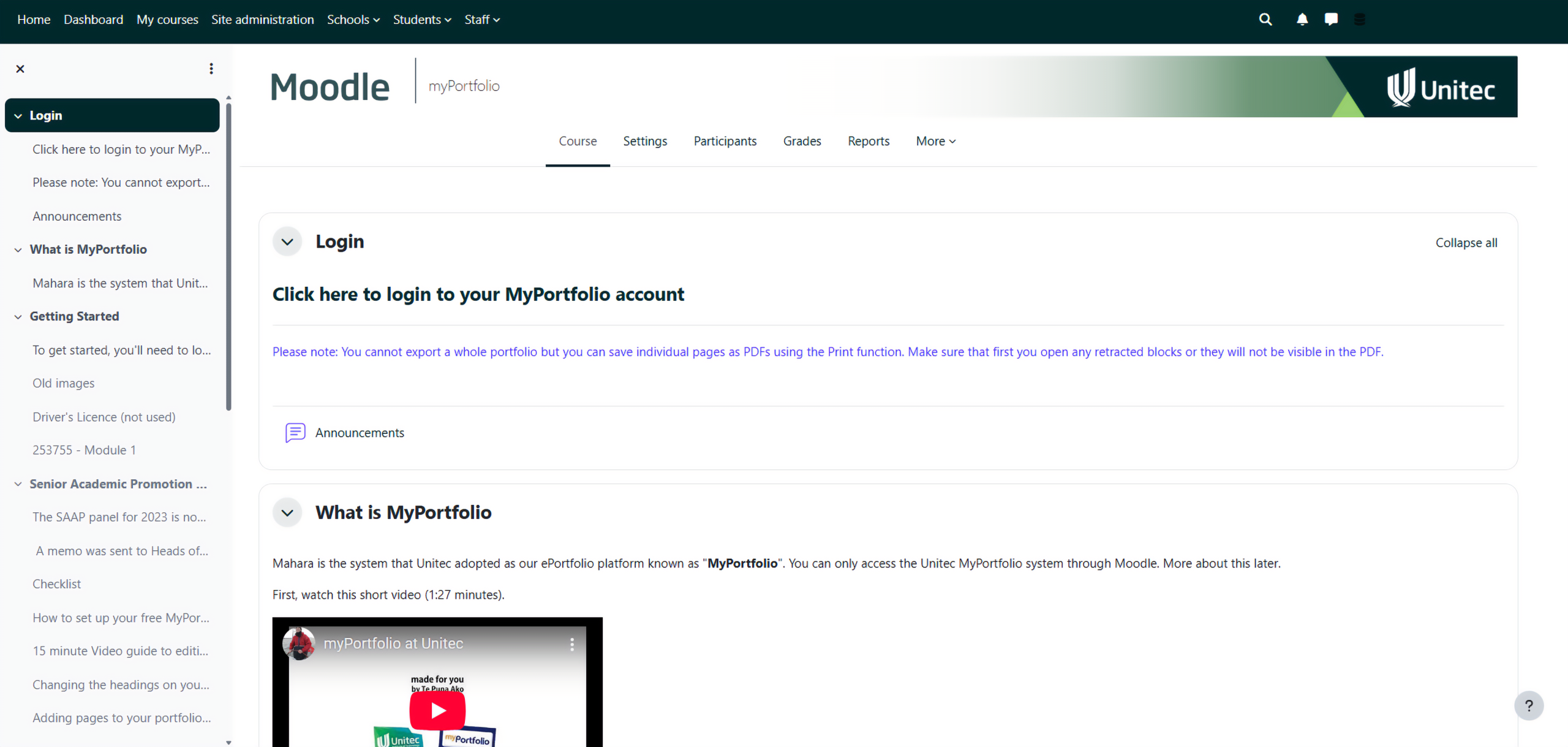Screen dimensions: 1568x747
Task: Collapse Getting Started in the course index
Action: click(x=18, y=317)
